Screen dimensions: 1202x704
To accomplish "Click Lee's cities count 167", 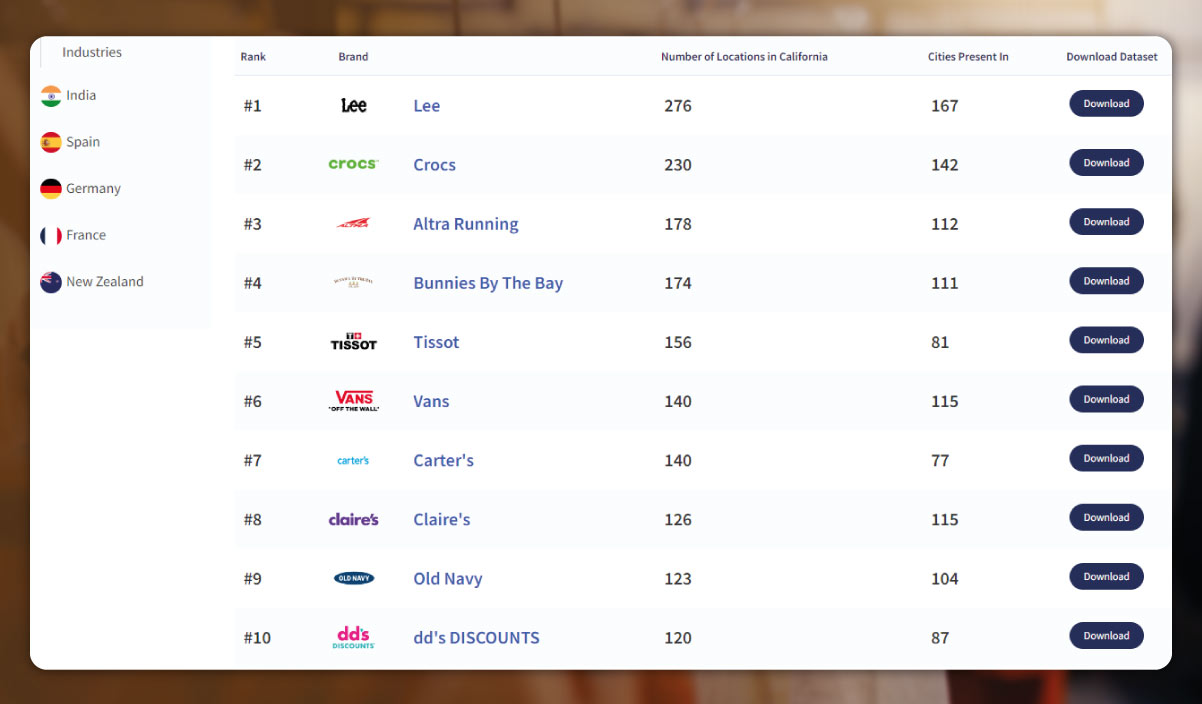I will click(945, 106).
